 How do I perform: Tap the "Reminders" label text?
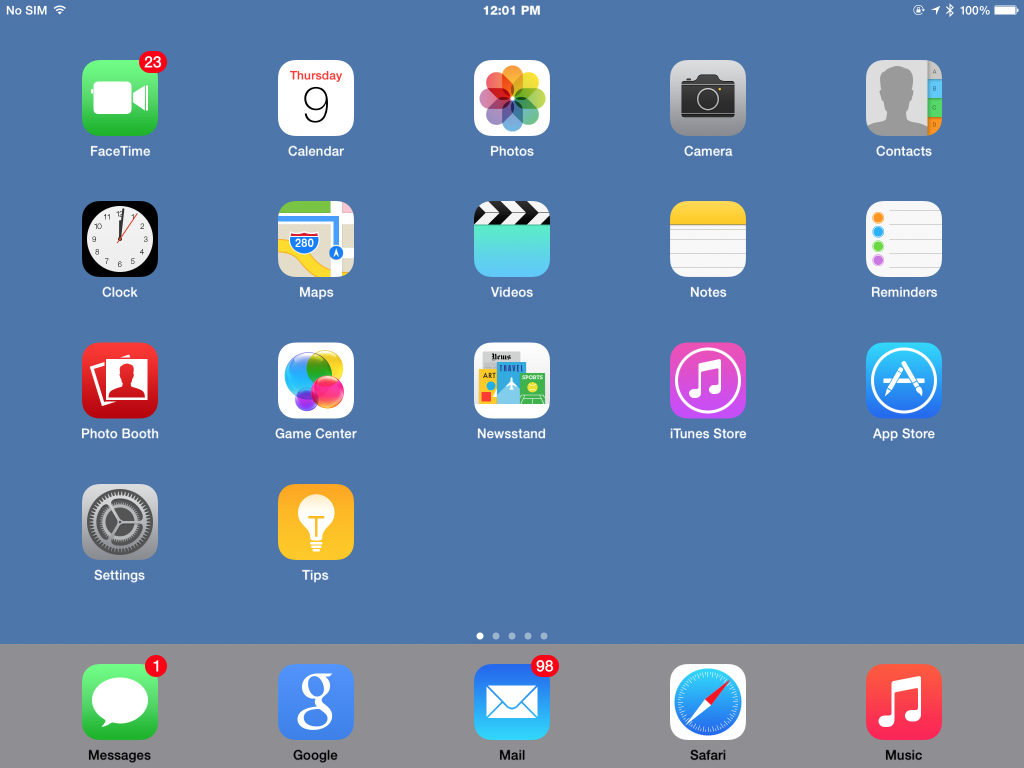(x=904, y=293)
